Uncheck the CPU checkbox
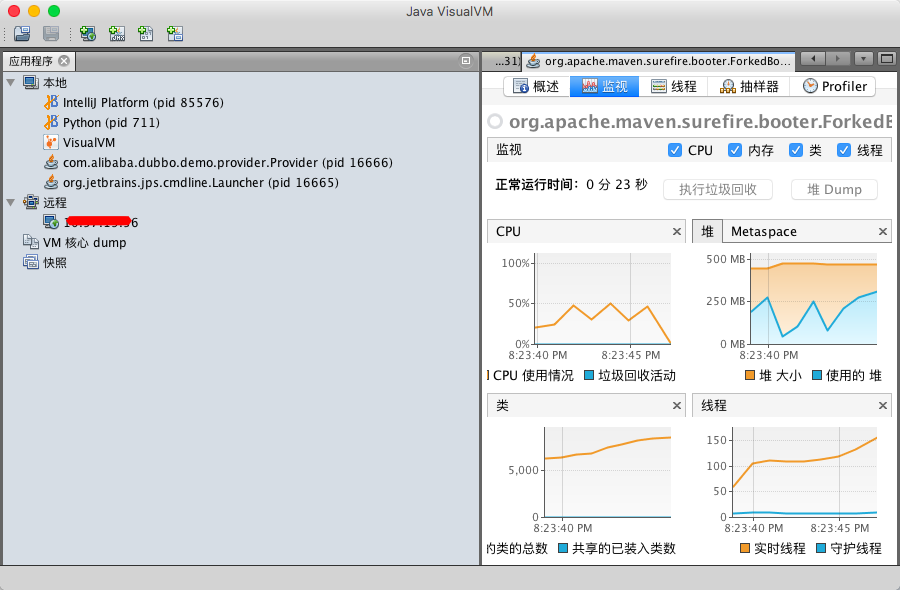 [675, 150]
